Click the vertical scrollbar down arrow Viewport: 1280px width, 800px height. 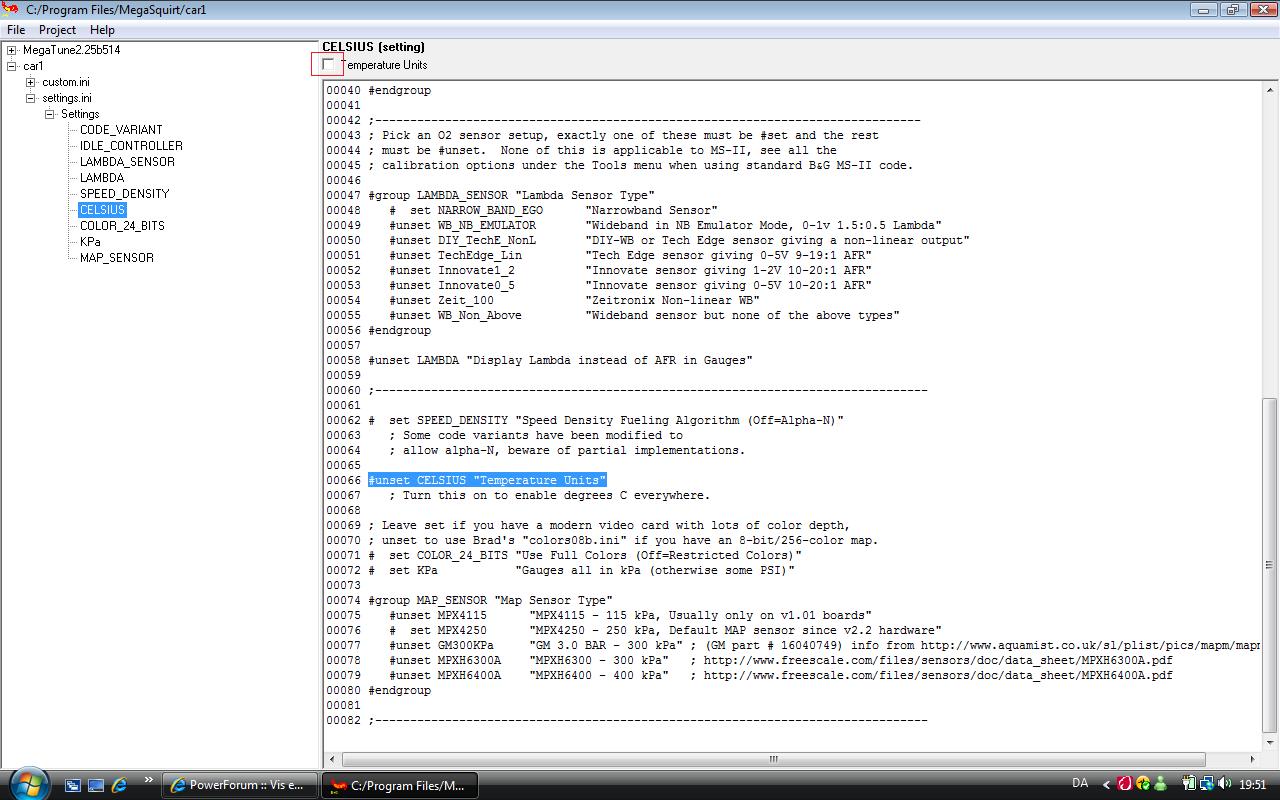point(1271,743)
